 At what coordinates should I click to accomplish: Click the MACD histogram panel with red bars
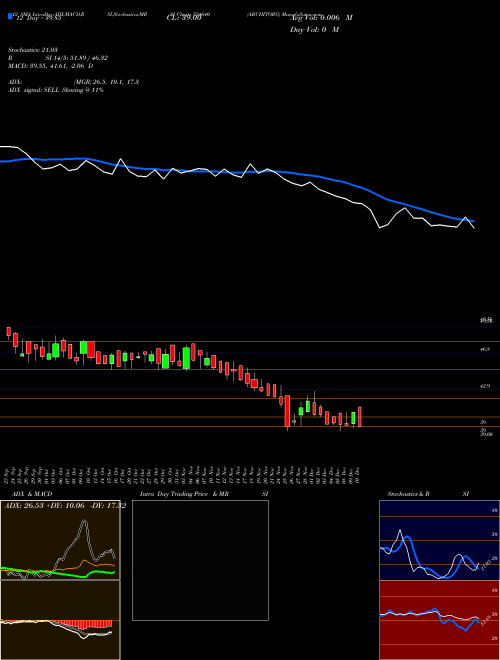pos(60,620)
